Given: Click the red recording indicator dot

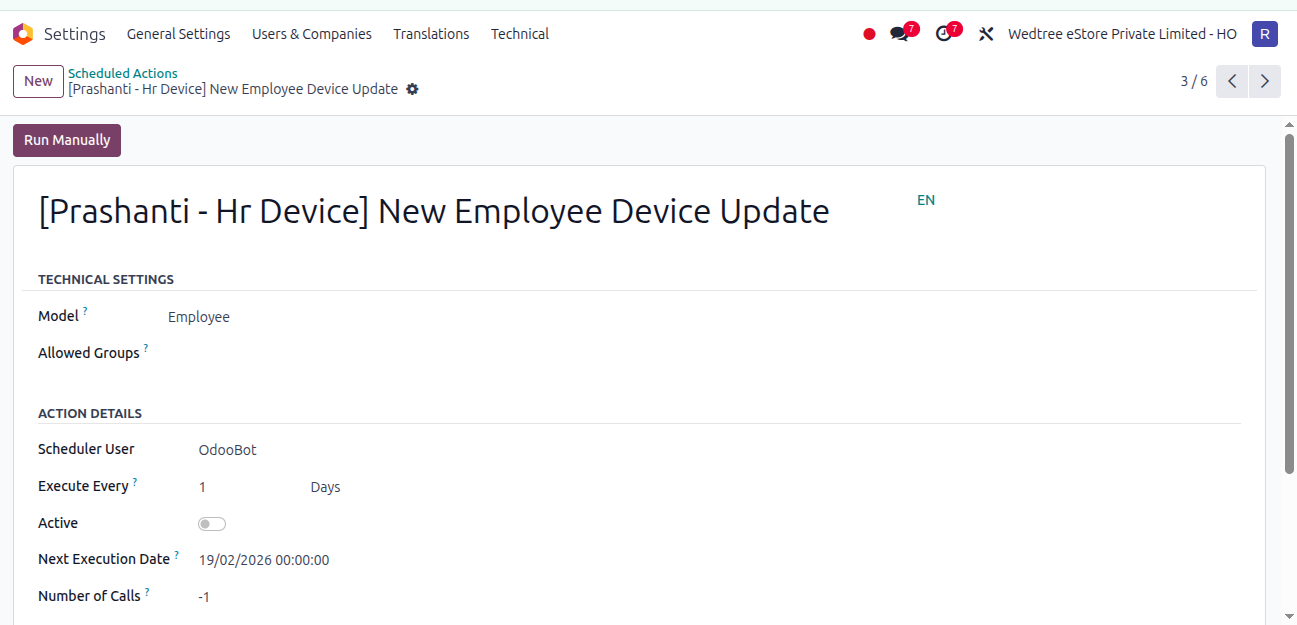Looking at the screenshot, I should click(869, 34).
